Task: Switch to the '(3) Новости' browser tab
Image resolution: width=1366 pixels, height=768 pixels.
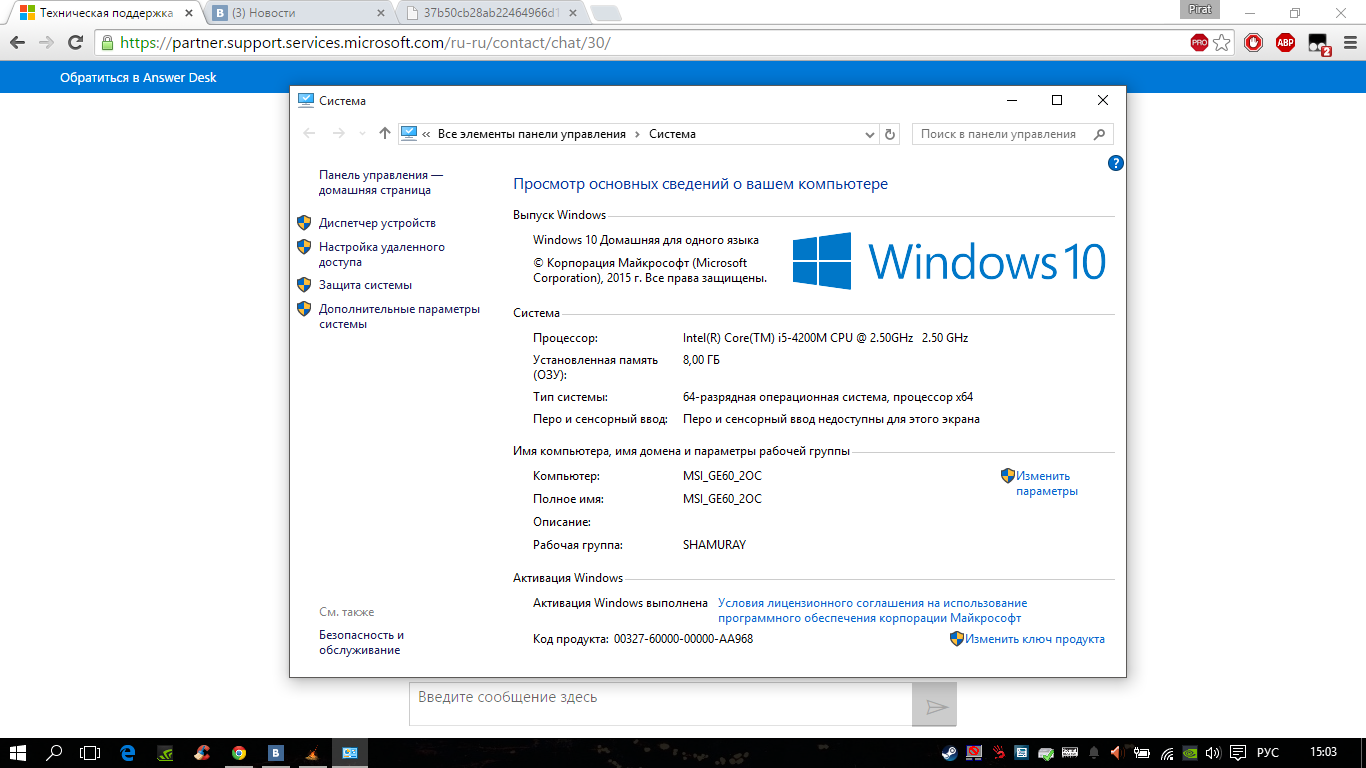Action: (290, 14)
